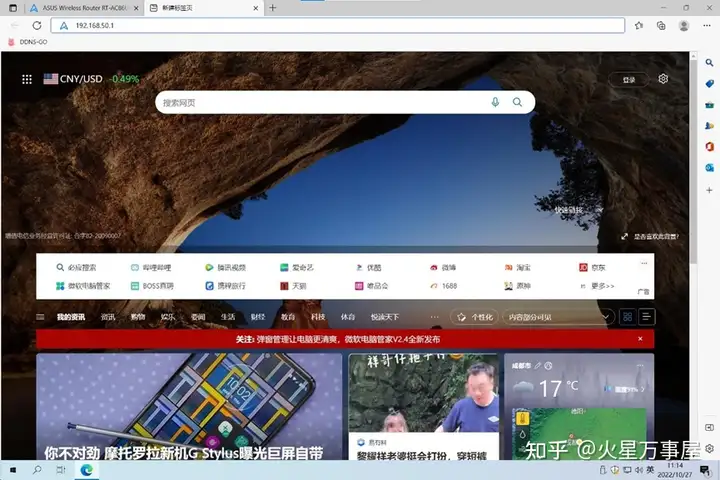Switch to ASUS Wireless Router tab
The height and width of the screenshot is (480, 720).
click(84, 8)
